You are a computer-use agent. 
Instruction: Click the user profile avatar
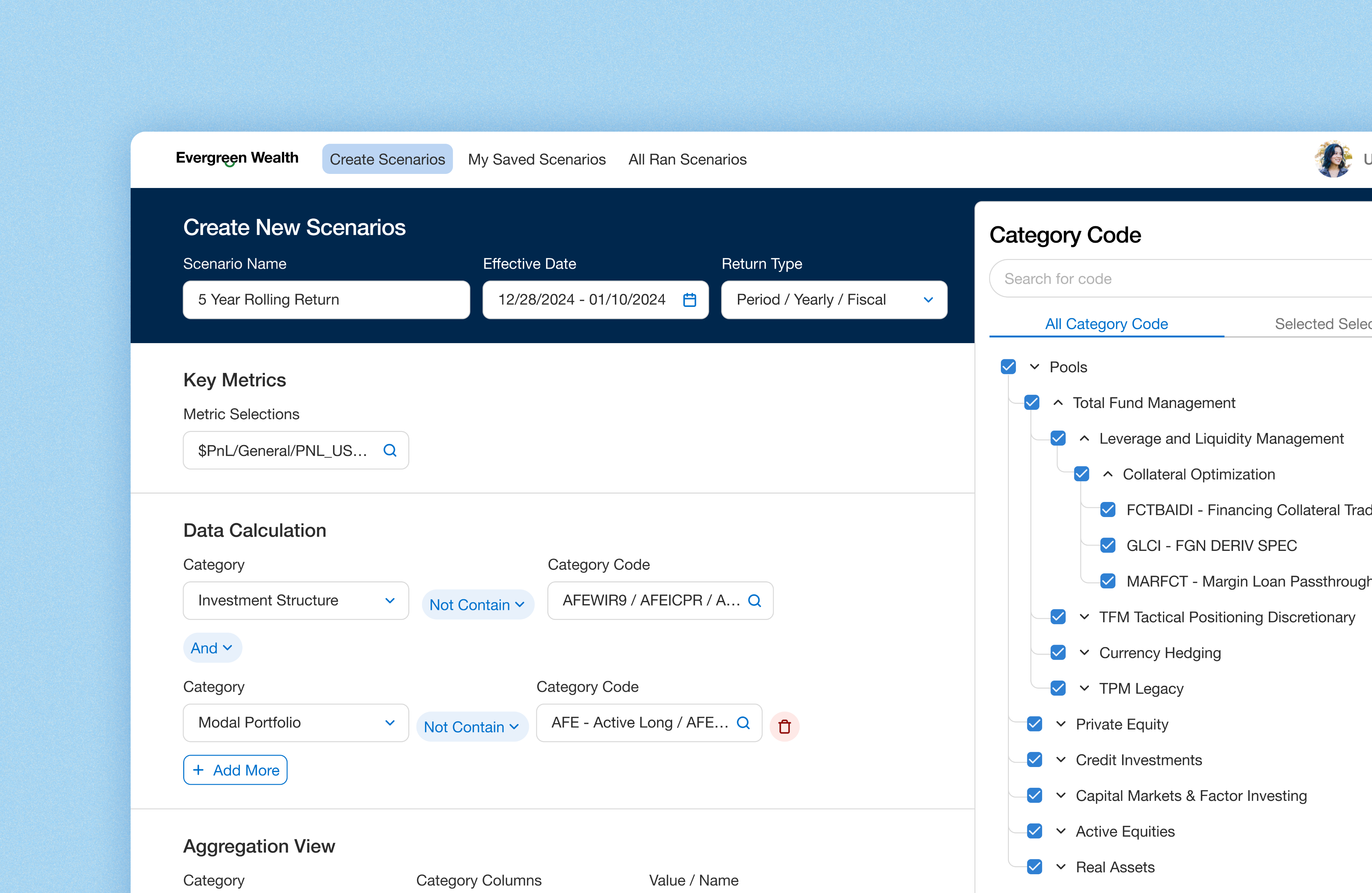[1333, 159]
